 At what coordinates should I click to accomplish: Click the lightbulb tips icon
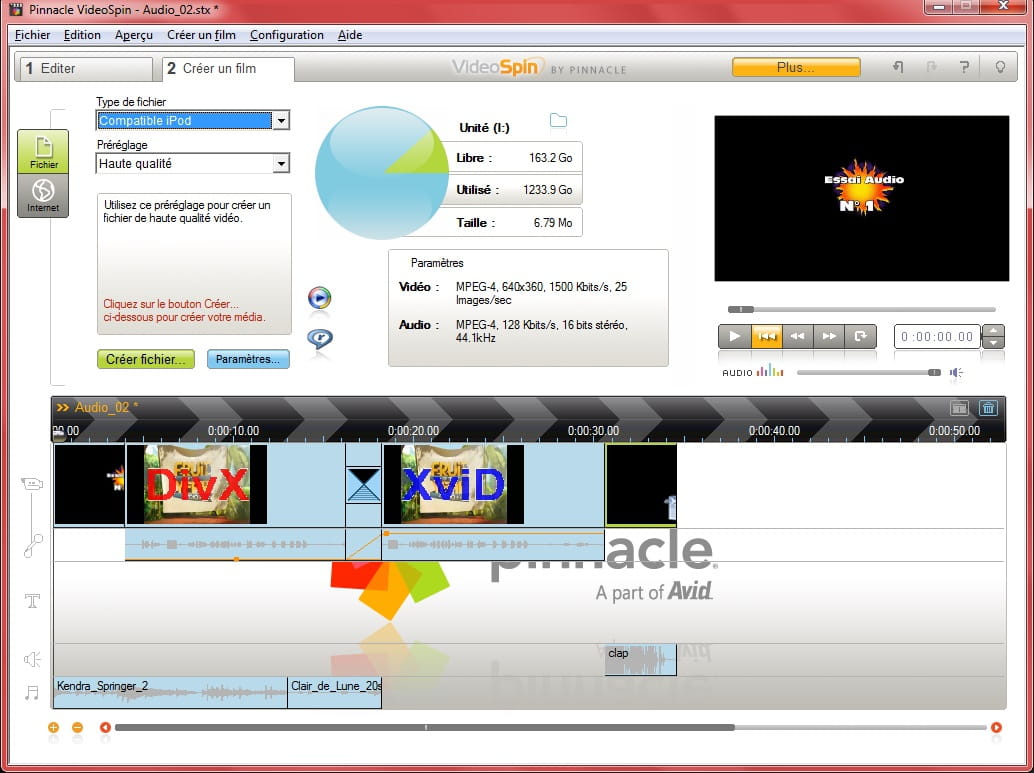tap(1000, 67)
